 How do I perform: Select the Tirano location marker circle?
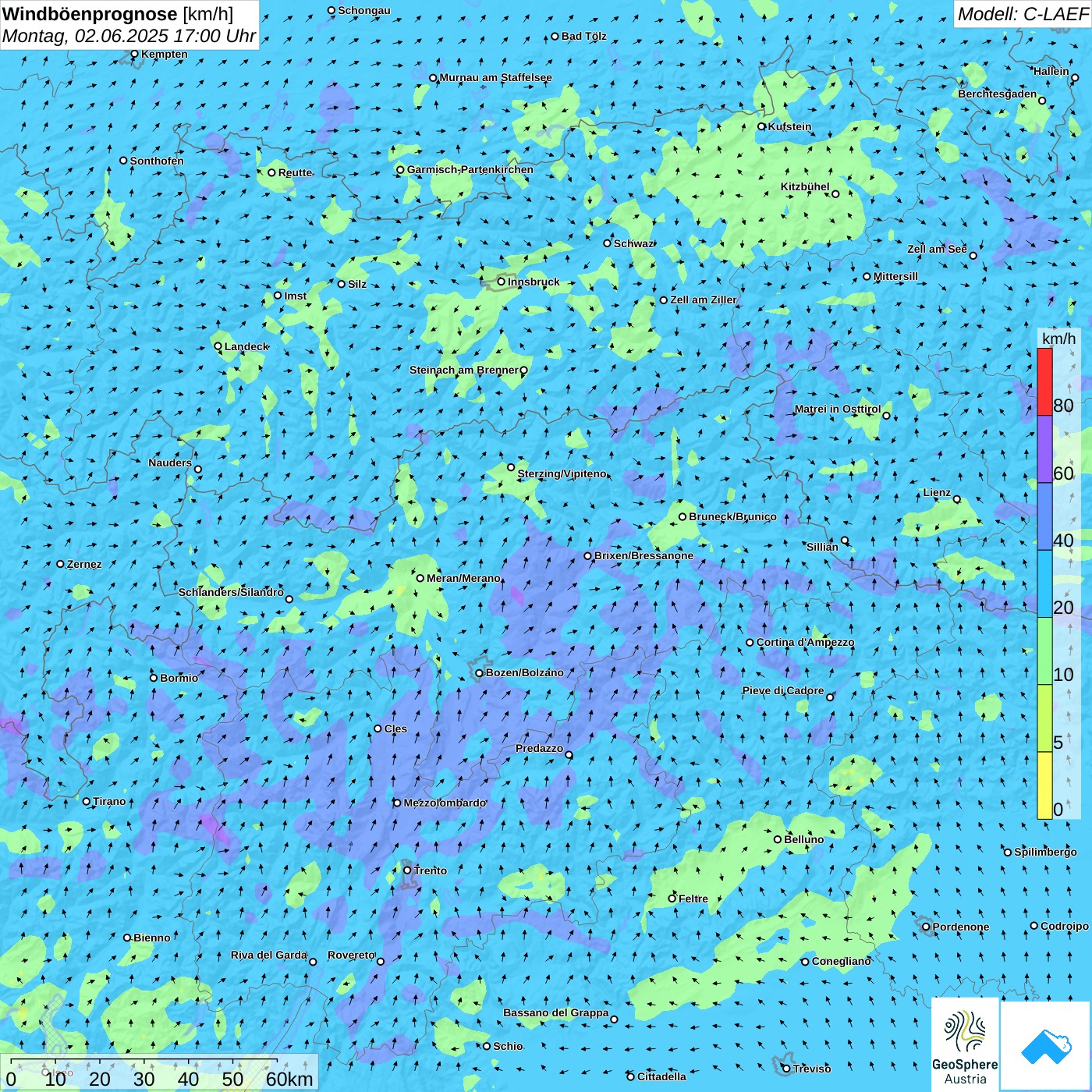(87, 801)
